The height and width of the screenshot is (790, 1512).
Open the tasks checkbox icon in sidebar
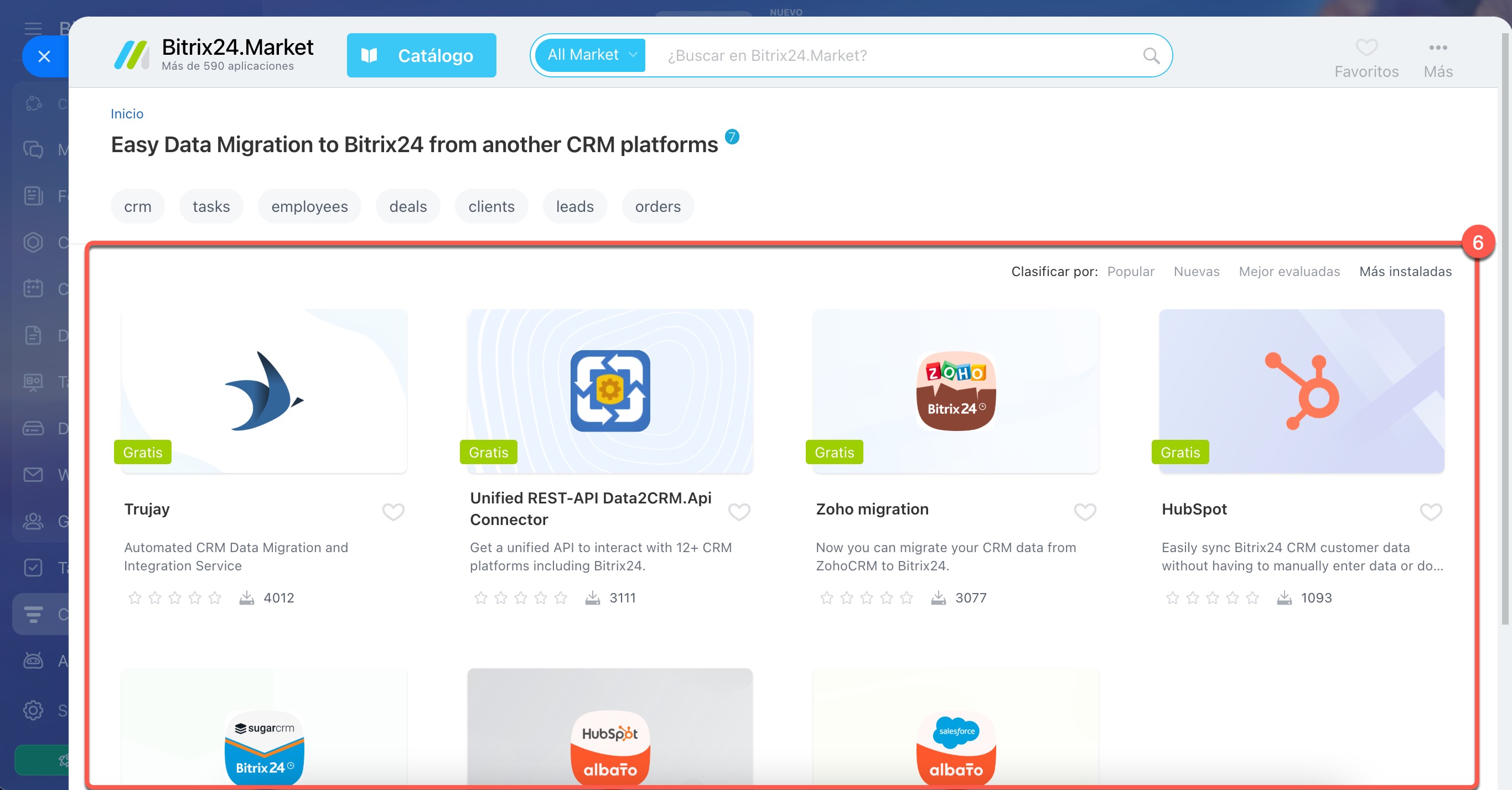click(33, 568)
